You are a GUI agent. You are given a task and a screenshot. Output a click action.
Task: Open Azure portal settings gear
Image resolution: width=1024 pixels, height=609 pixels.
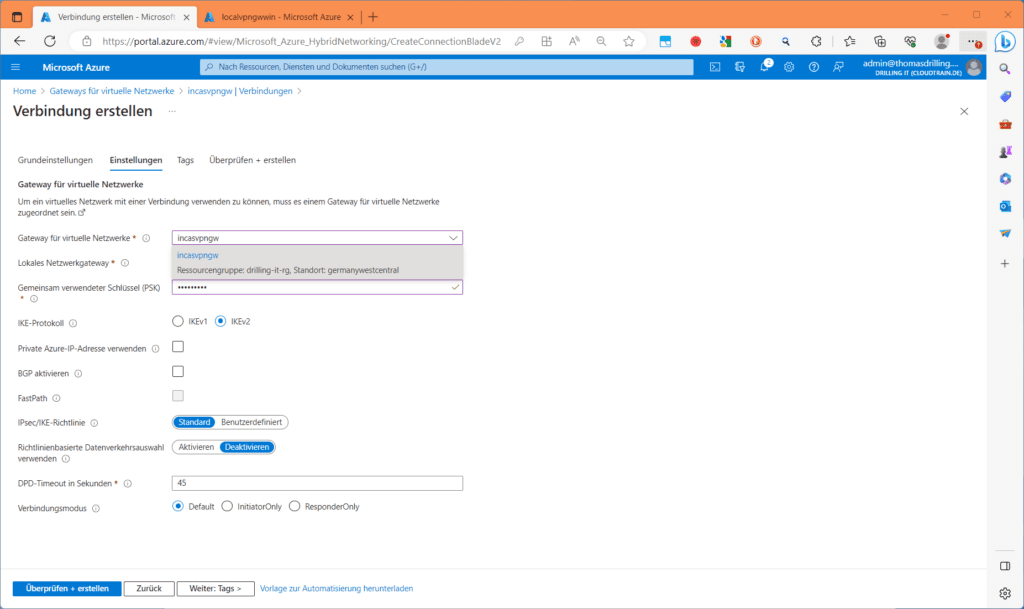(x=789, y=67)
